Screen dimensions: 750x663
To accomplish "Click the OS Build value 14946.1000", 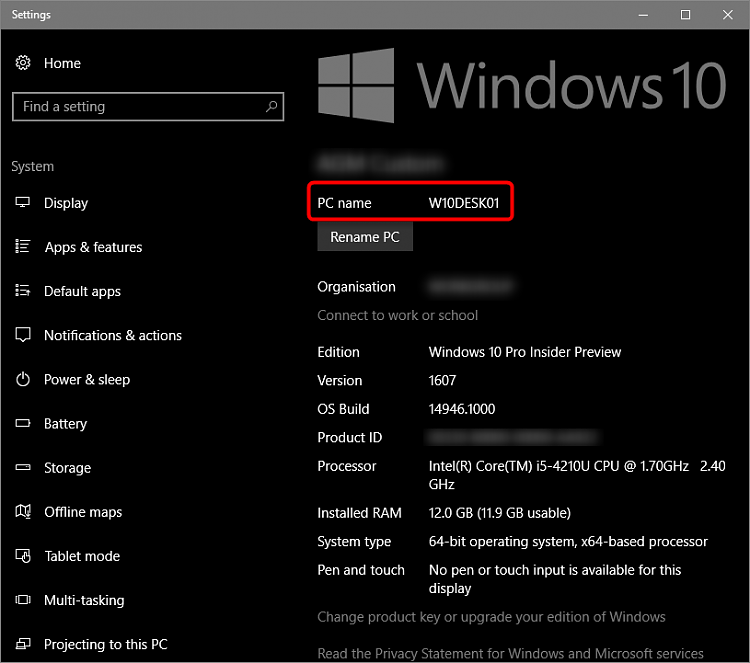I will (x=462, y=409).
